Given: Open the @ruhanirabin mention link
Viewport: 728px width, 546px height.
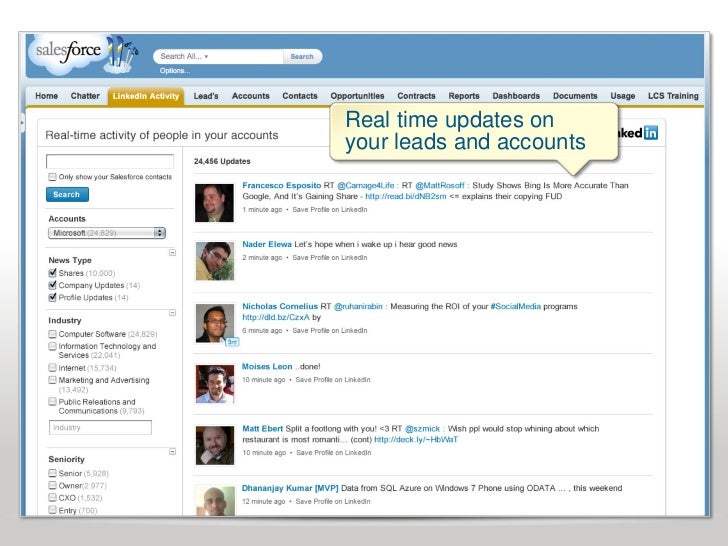Looking at the screenshot, I should [358, 306].
